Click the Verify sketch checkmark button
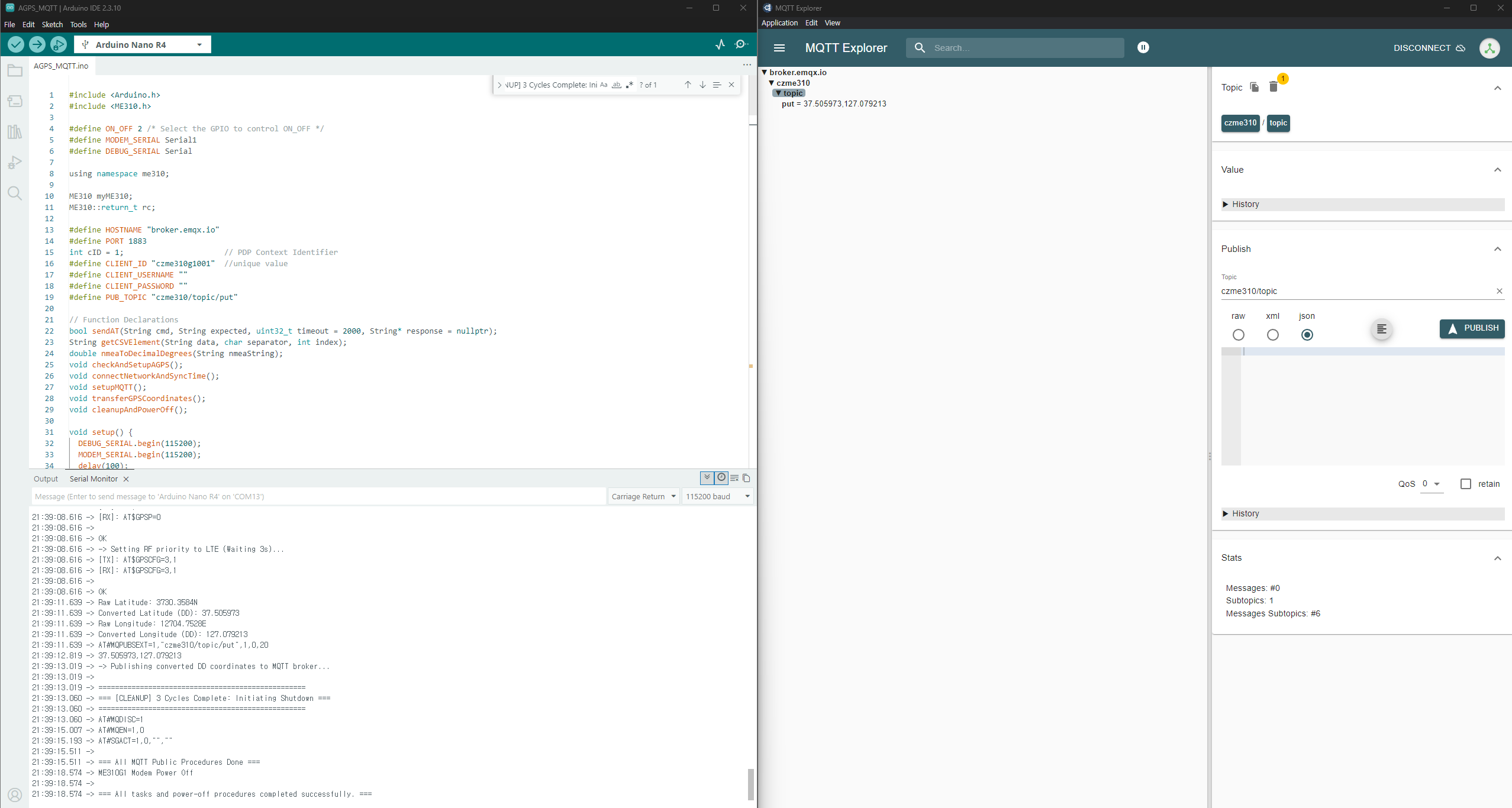 click(16, 44)
